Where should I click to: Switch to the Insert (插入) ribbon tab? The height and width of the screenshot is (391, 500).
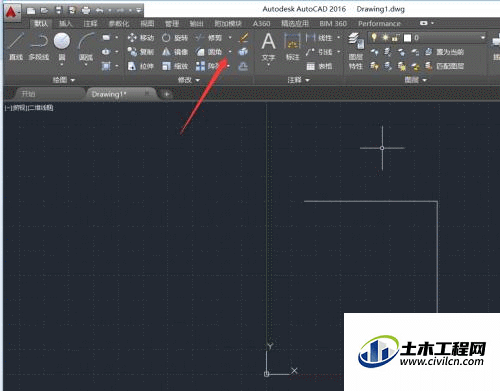(65, 24)
